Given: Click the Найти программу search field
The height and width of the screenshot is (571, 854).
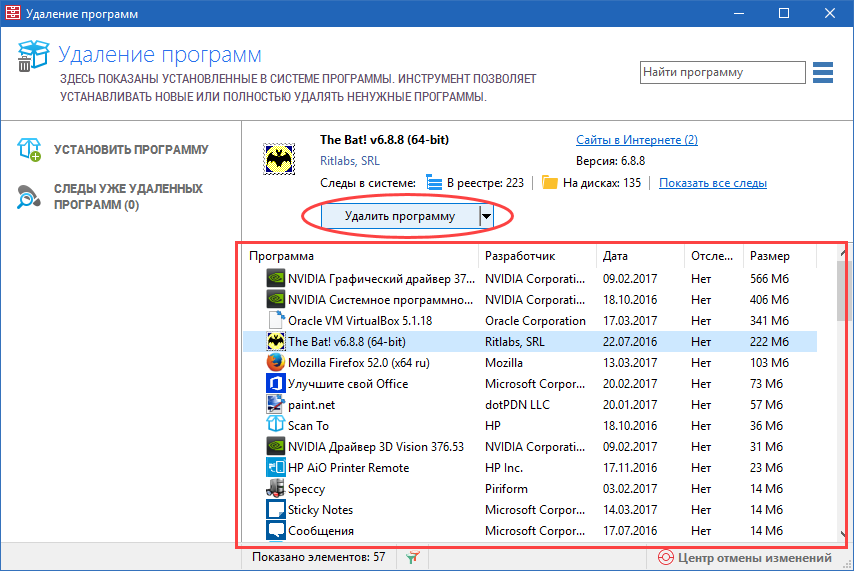Looking at the screenshot, I should click(x=722, y=72).
